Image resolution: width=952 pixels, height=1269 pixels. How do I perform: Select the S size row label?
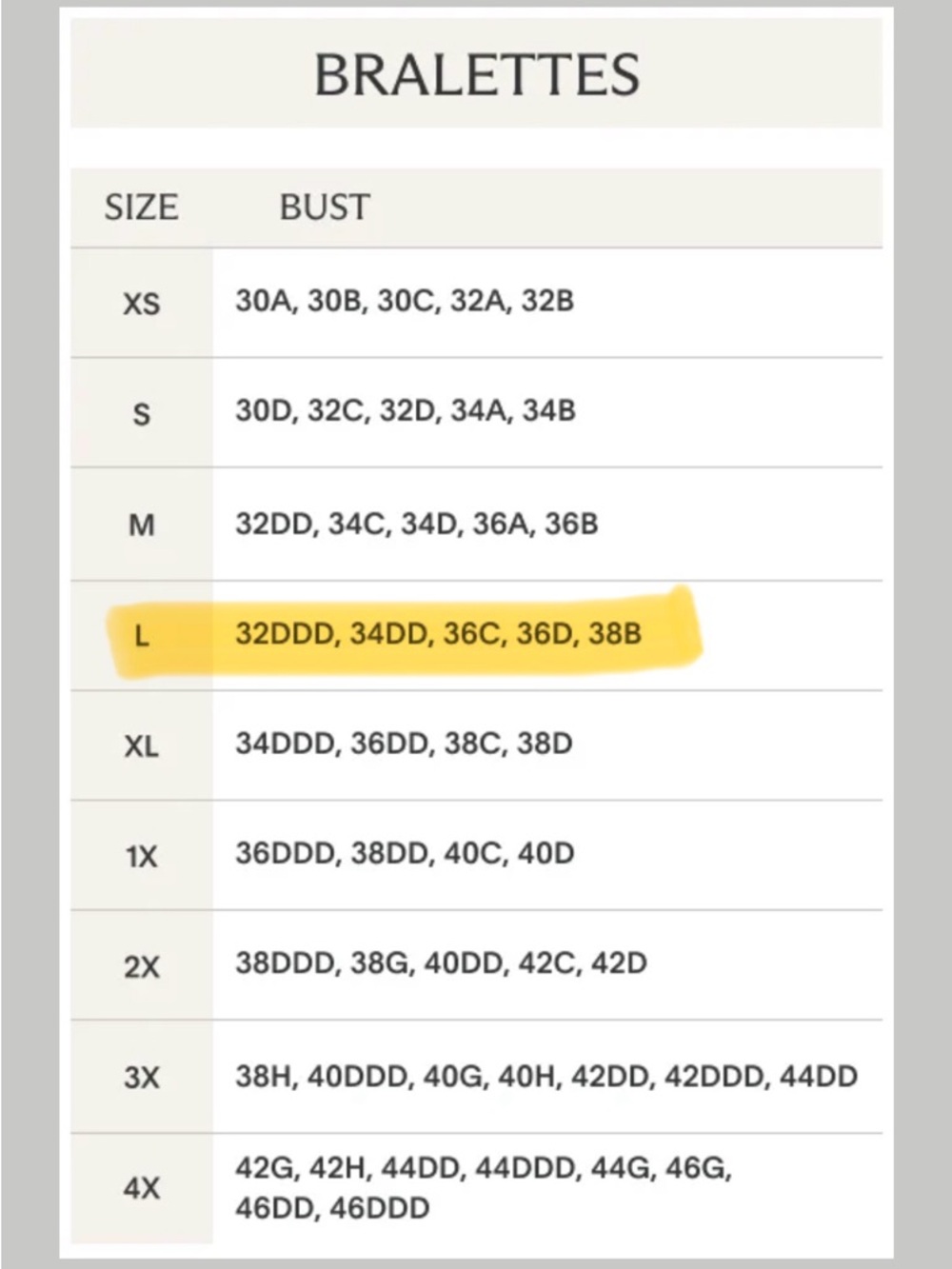point(141,414)
